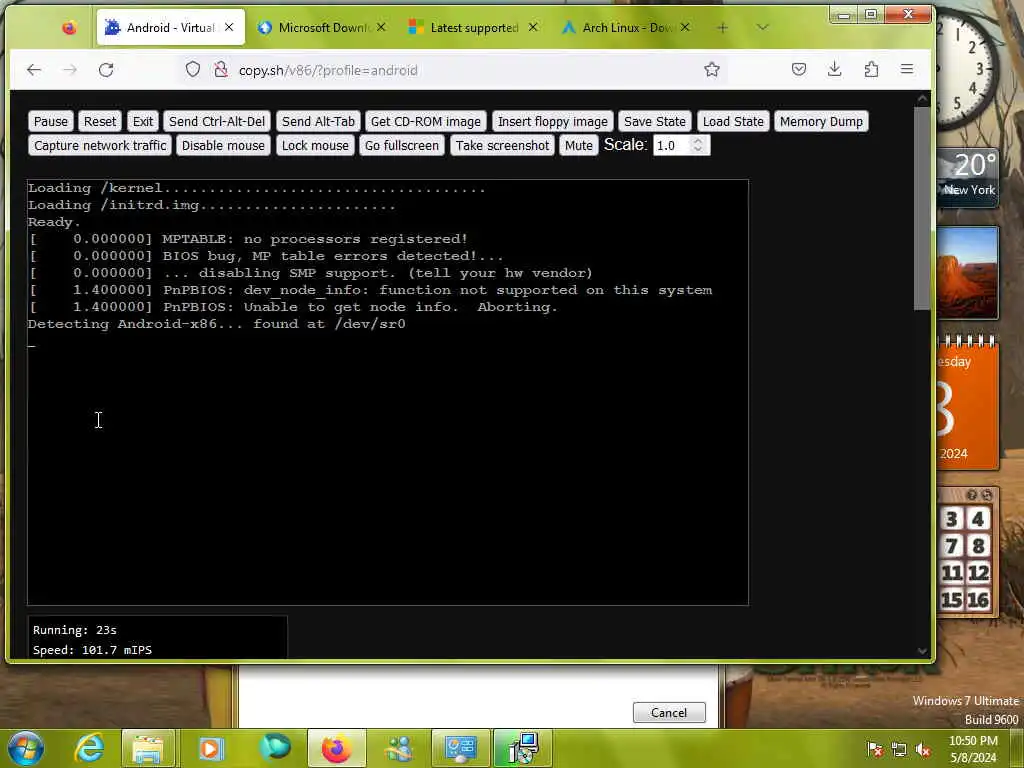Bookmark this page with the star icon
1024x768 pixels.
[x=712, y=69]
